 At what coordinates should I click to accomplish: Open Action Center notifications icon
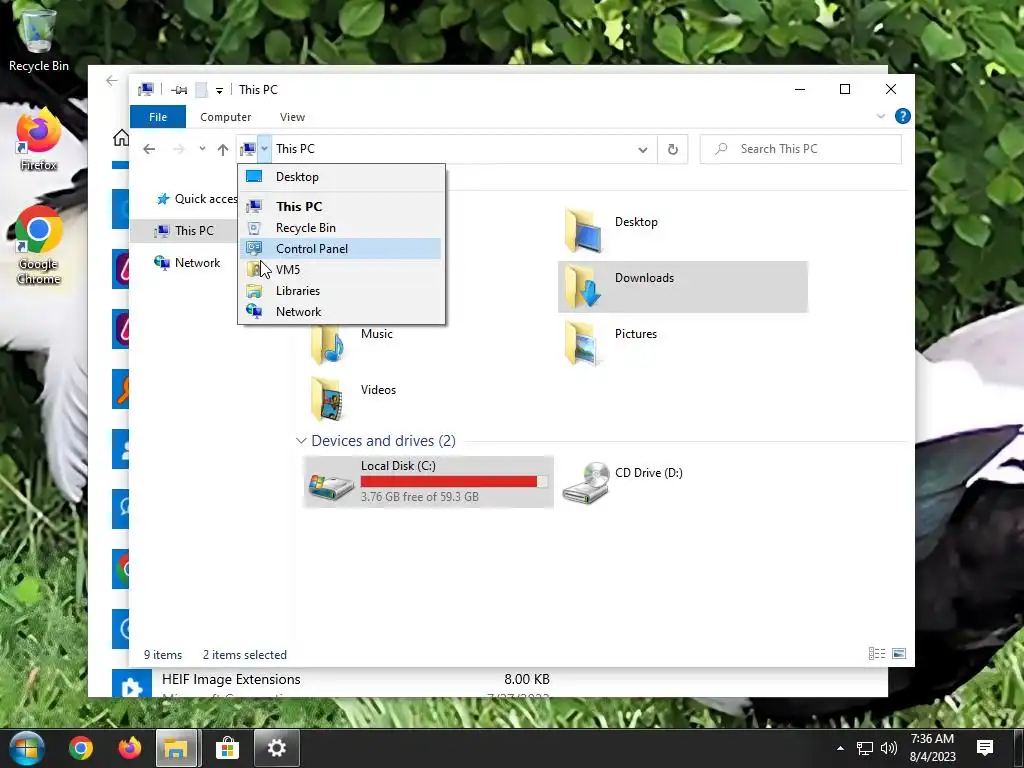pos(985,748)
